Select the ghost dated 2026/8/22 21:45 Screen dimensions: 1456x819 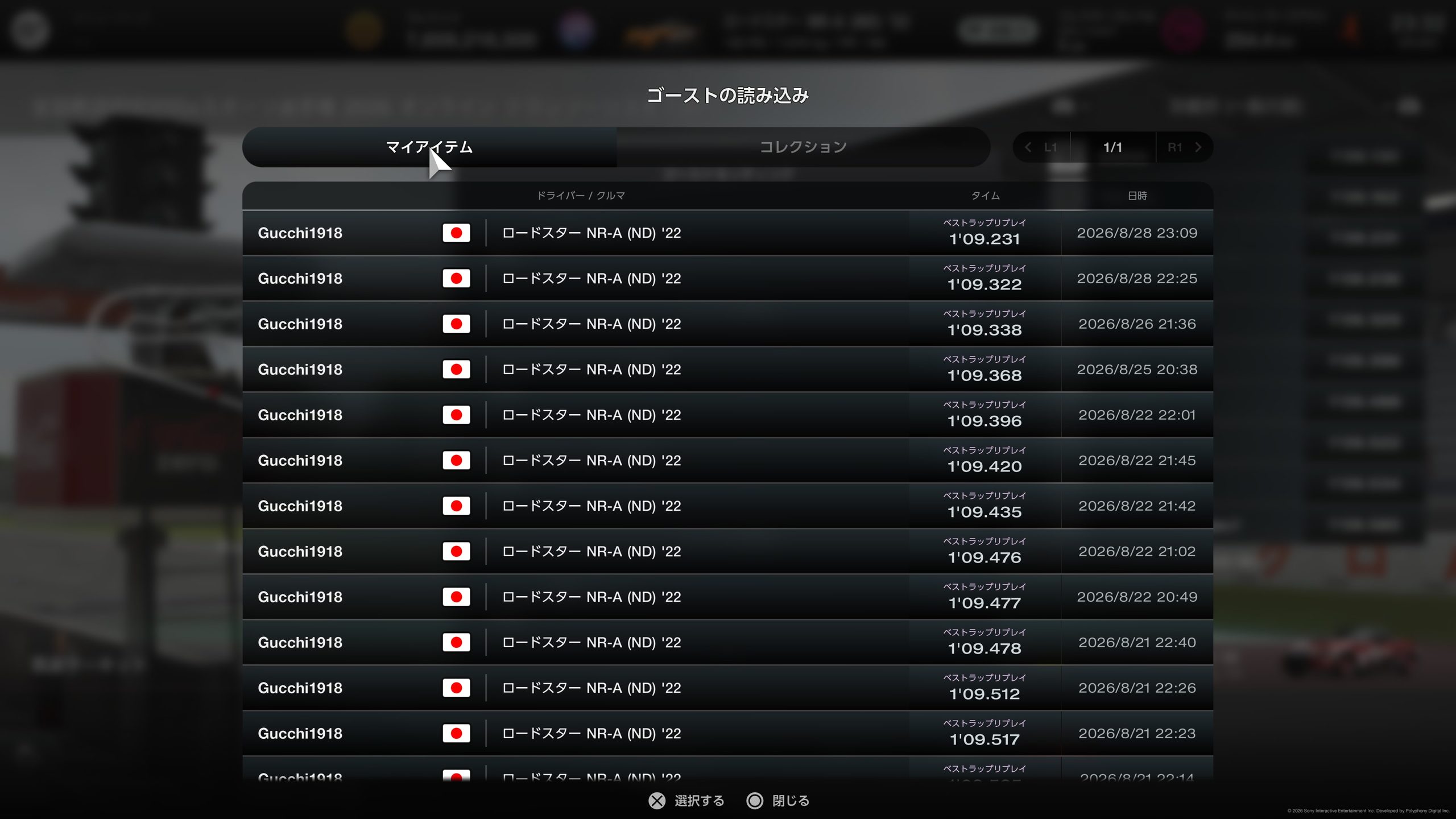[x=727, y=460]
